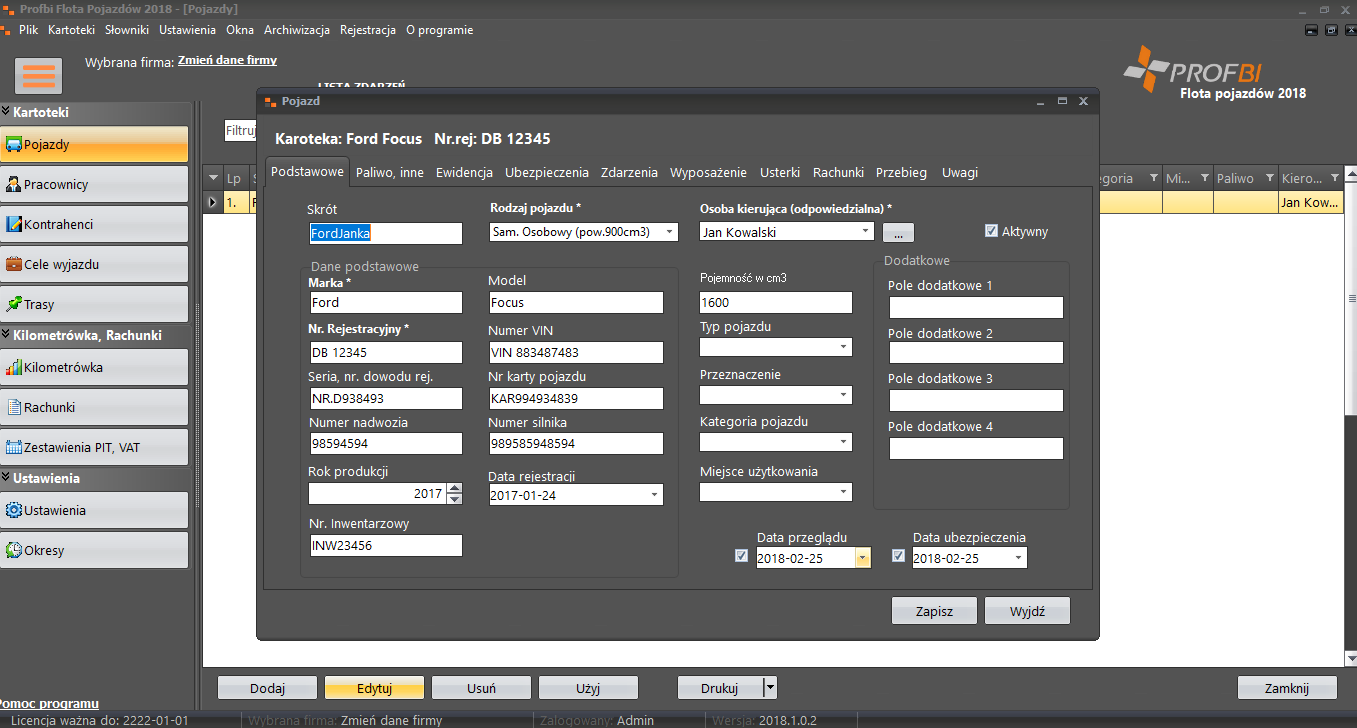This screenshot has height=728, width=1357.
Task: Switch to the Uwagi tab
Action: point(960,172)
